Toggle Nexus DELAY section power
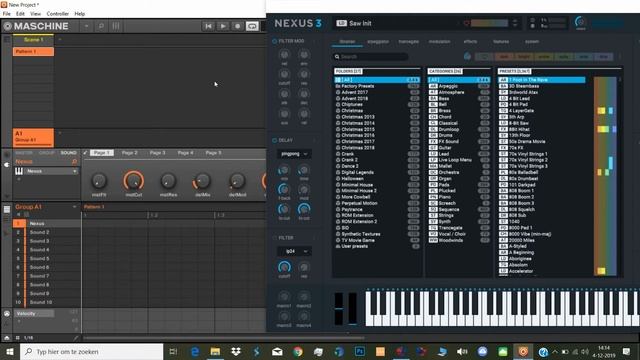This screenshot has height=360, width=640. tap(274, 140)
